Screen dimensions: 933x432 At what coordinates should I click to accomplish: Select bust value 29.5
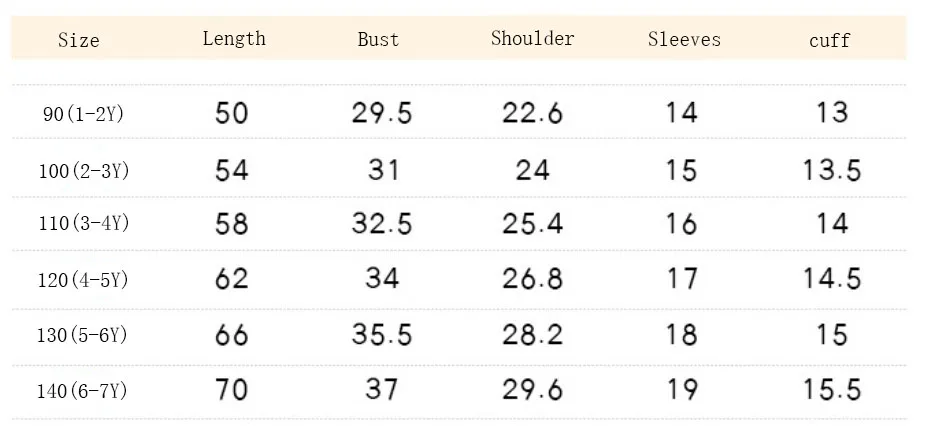(x=381, y=112)
